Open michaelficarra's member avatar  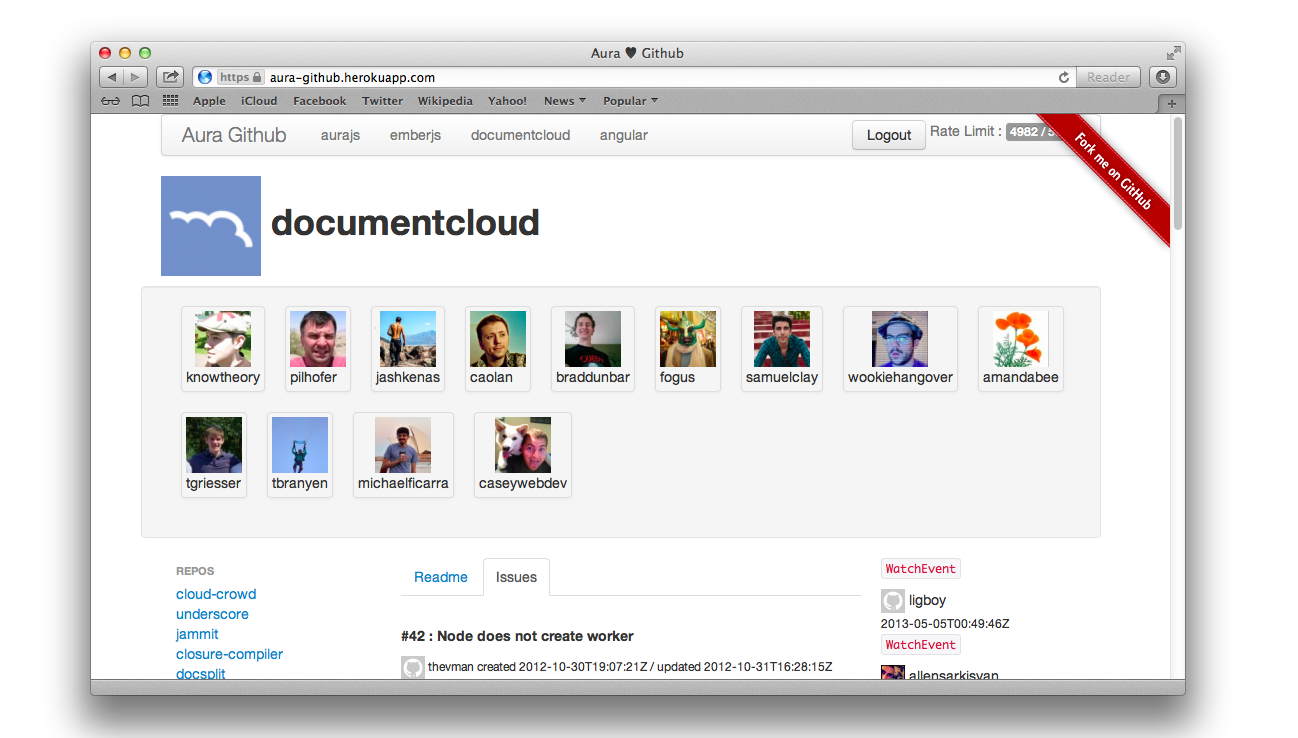pos(403,445)
